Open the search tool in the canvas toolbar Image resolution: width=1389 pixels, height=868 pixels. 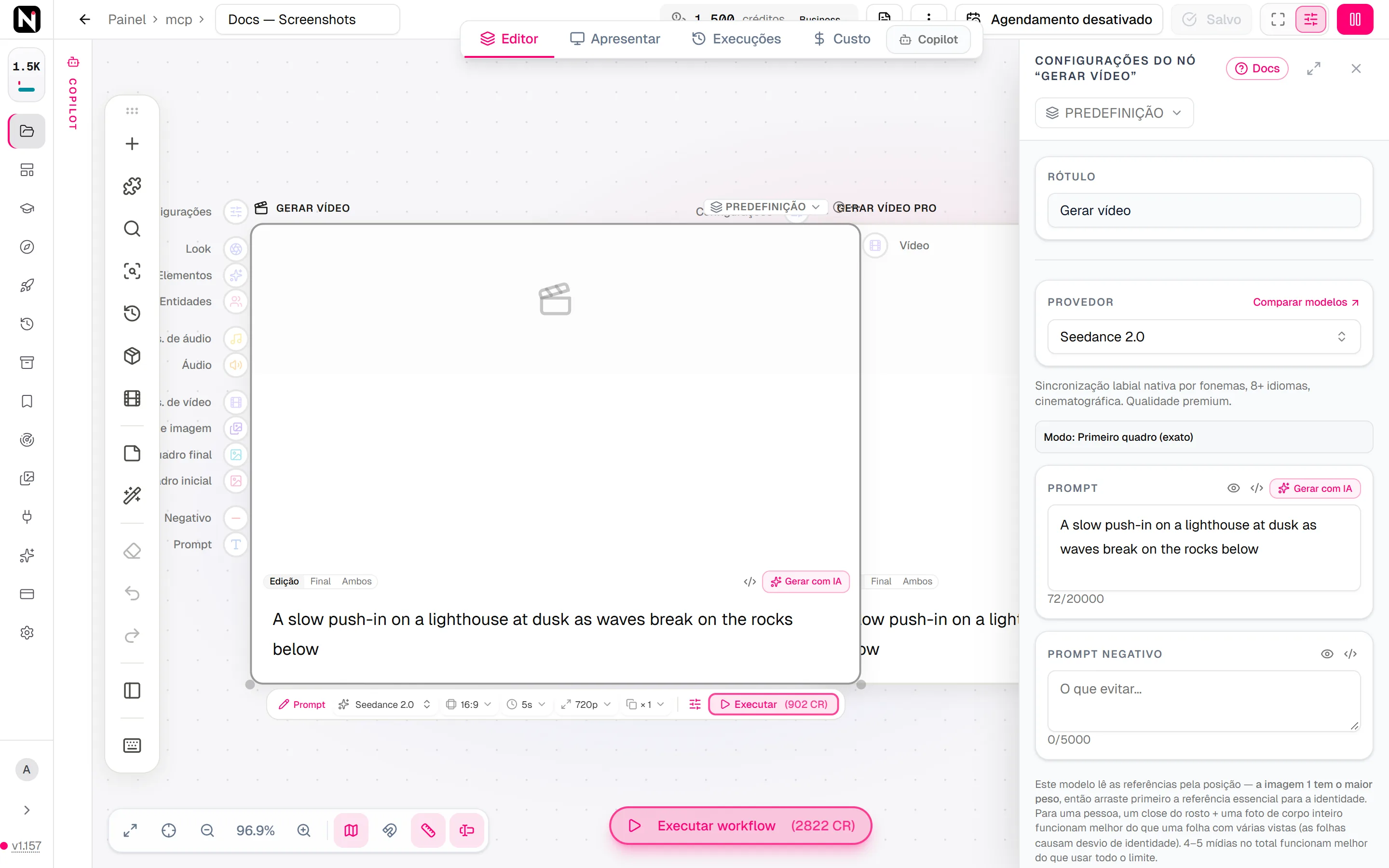tap(132, 229)
